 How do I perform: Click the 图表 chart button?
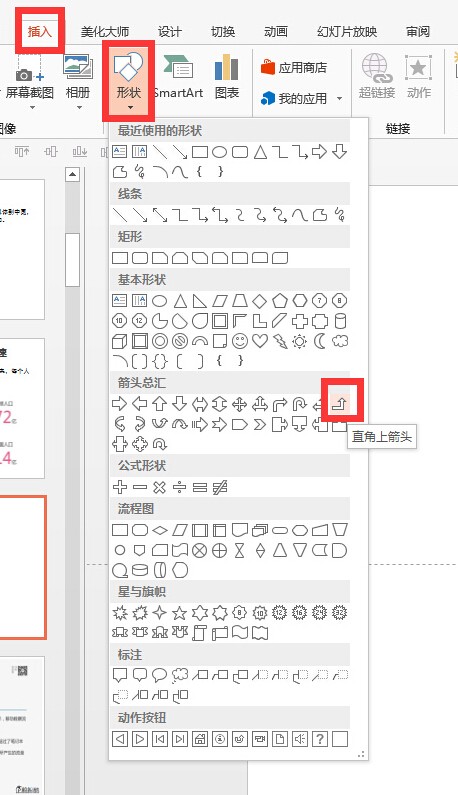pos(227,76)
